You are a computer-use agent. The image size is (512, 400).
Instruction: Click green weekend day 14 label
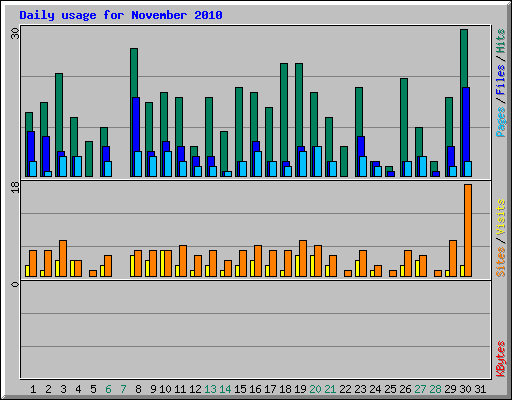point(225,389)
